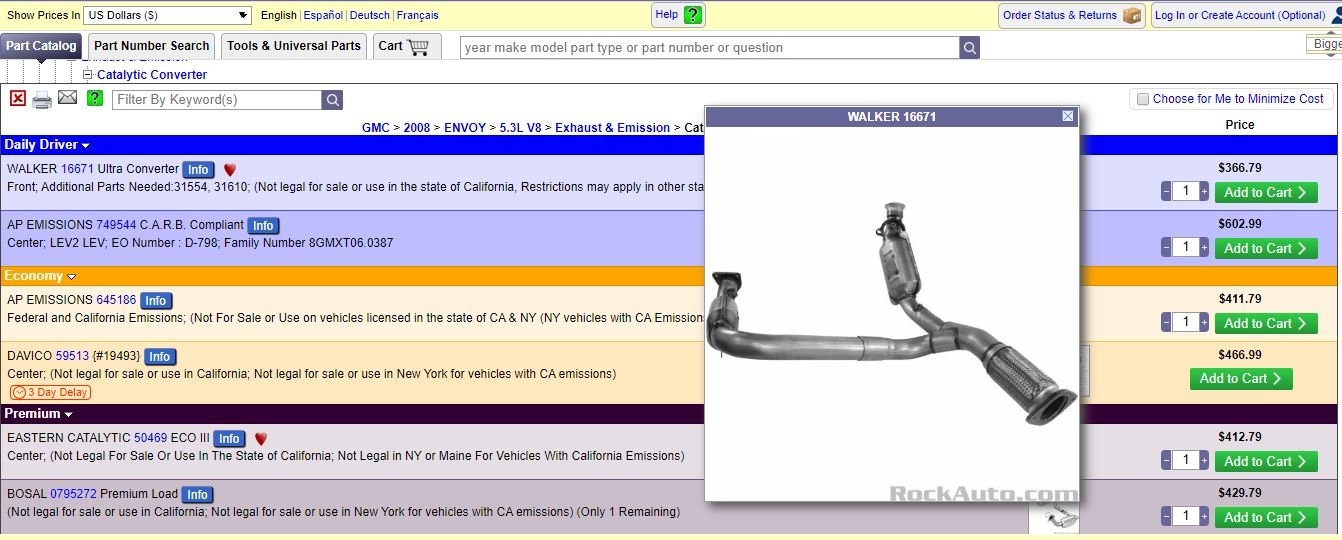Click in the Filter By Keyword field
1342x540 pixels.
coord(217,100)
